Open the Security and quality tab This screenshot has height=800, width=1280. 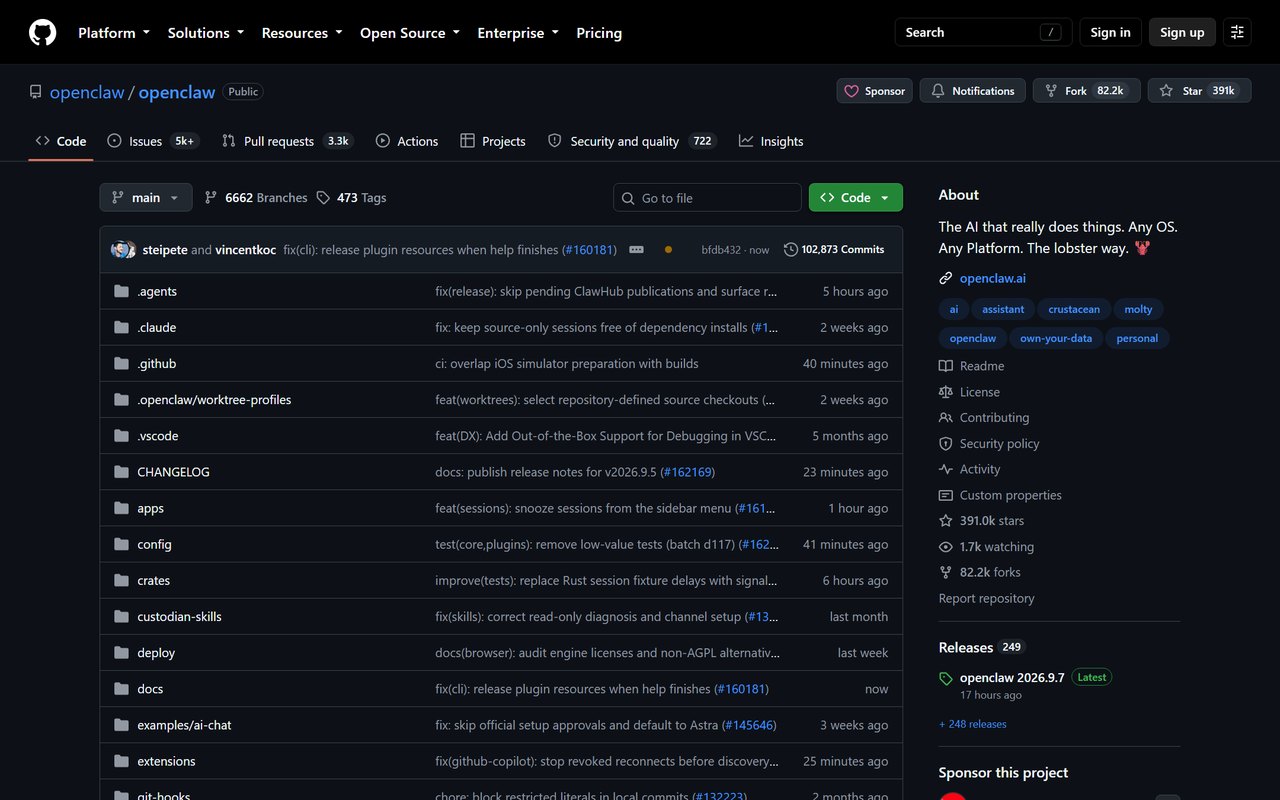[x=632, y=141]
